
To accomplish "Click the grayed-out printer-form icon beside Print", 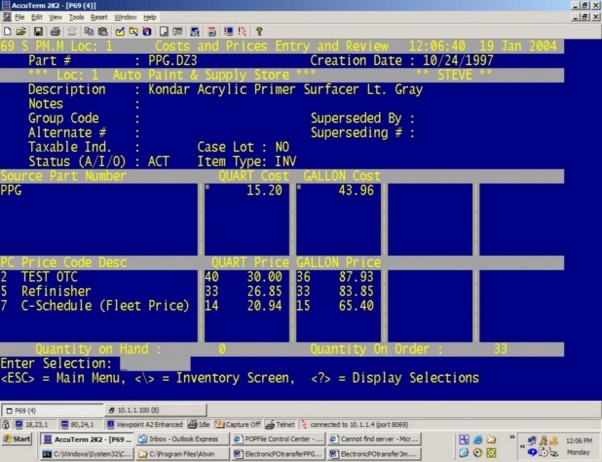I will pyautogui.click(x=72, y=31).
